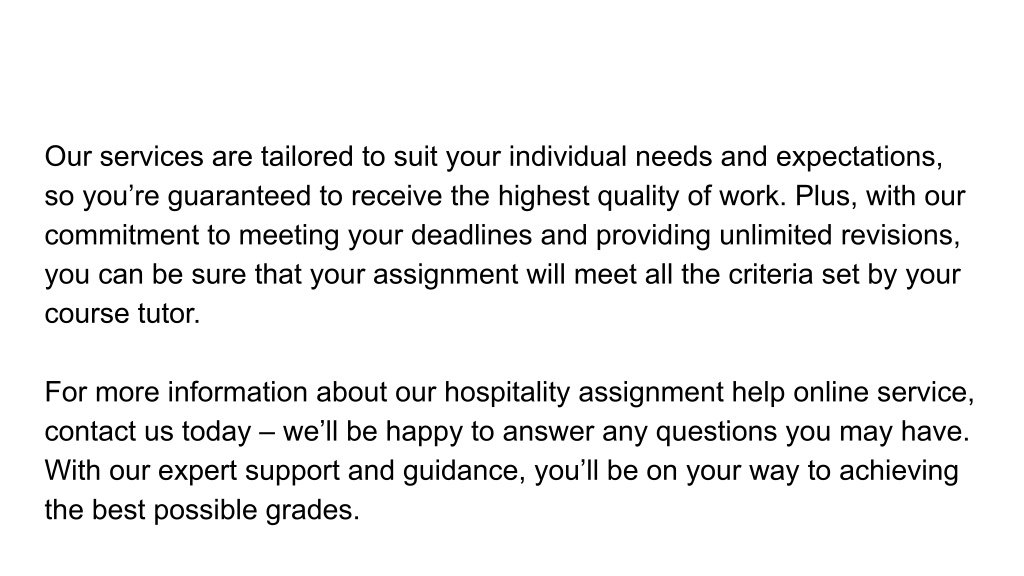Click the word "highest" in second line
Screen dimensions: 1024x576
pyautogui.click(x=544, y=197)
